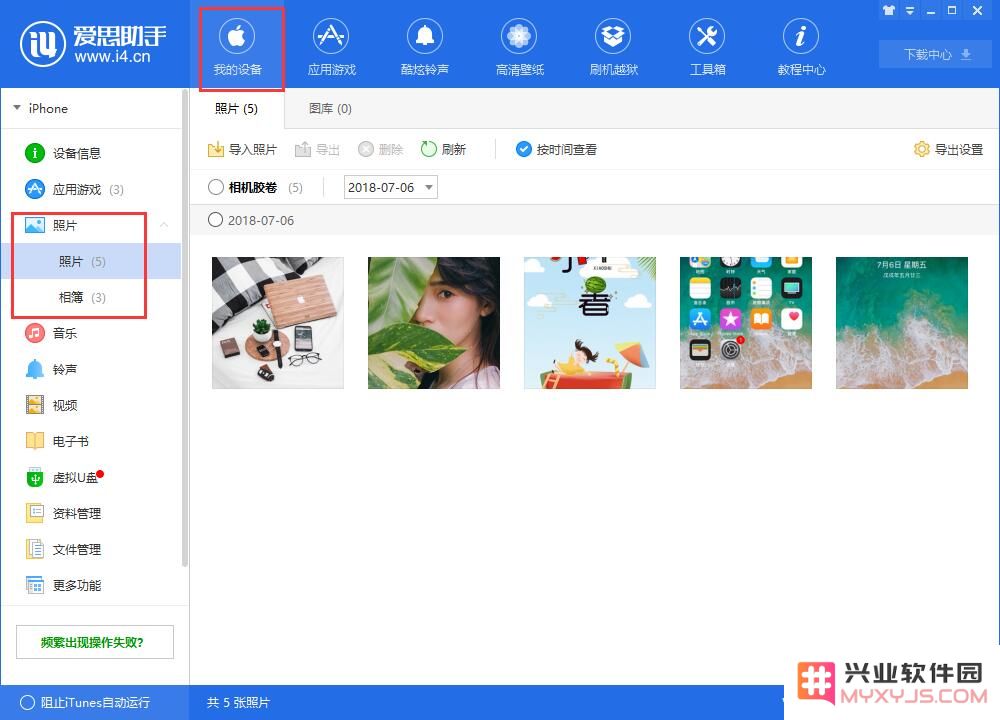1000x720 pixels.
Task: Click the sidebar vertical scrollbar
Action: [x=185, y=328]
